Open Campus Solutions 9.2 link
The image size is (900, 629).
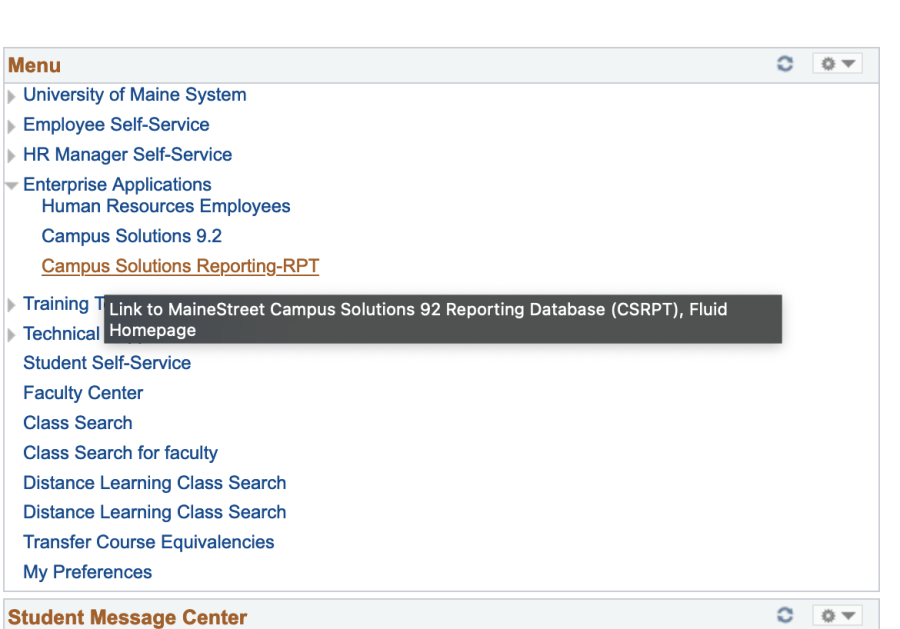pyautogui.click(x=131, y=236)
